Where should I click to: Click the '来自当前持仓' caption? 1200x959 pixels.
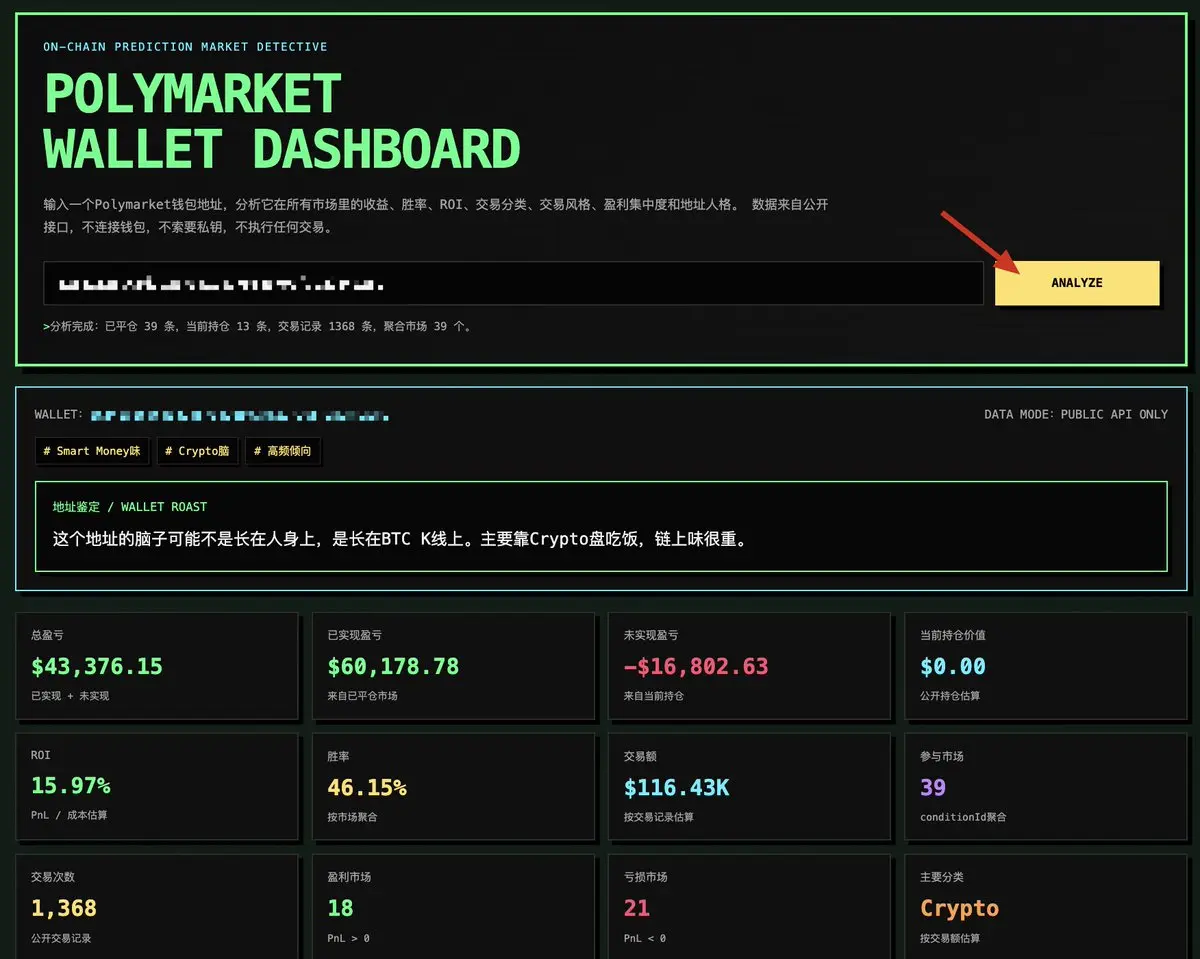(653, 695)
